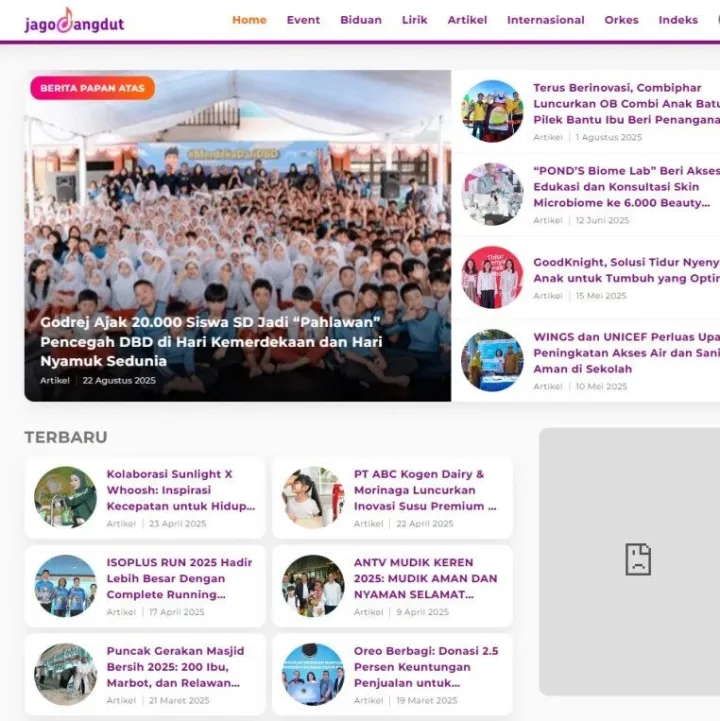Open the Godrej Ajak 20.000 Siswa SD headline

[x=211, y=342]
